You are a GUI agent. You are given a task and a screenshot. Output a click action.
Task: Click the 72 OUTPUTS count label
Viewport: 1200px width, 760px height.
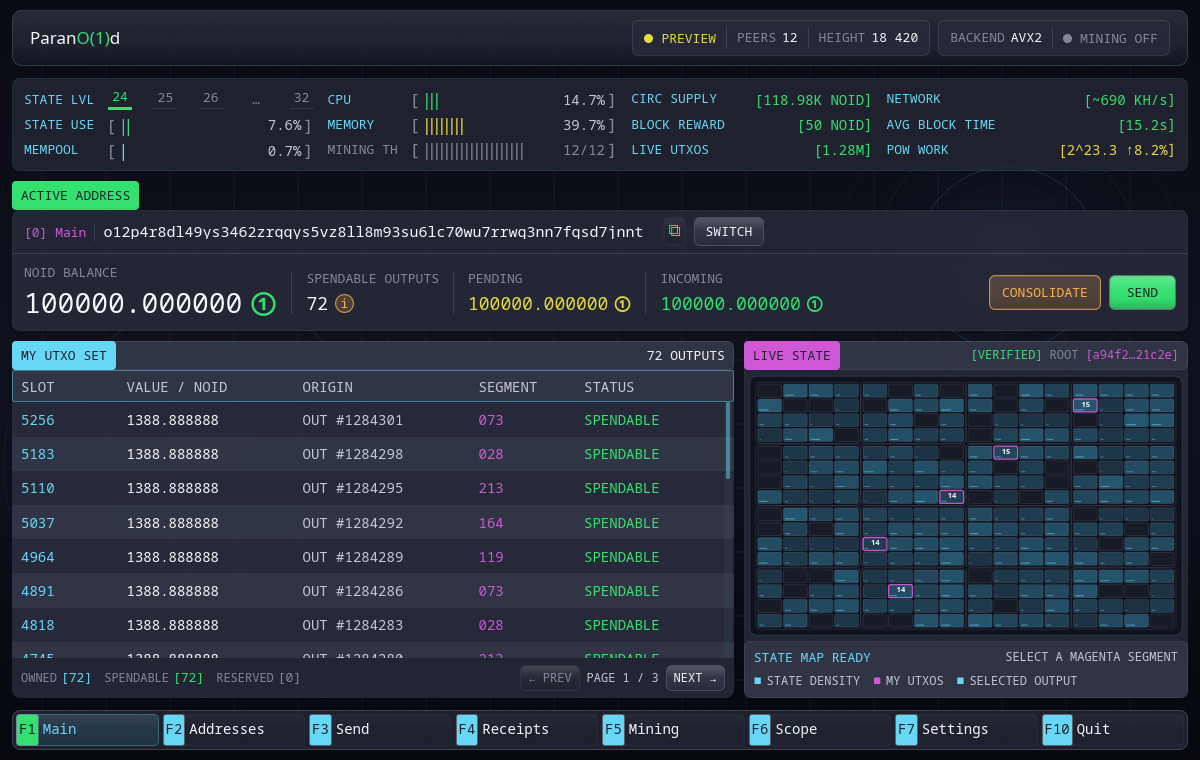pos(685,355)
